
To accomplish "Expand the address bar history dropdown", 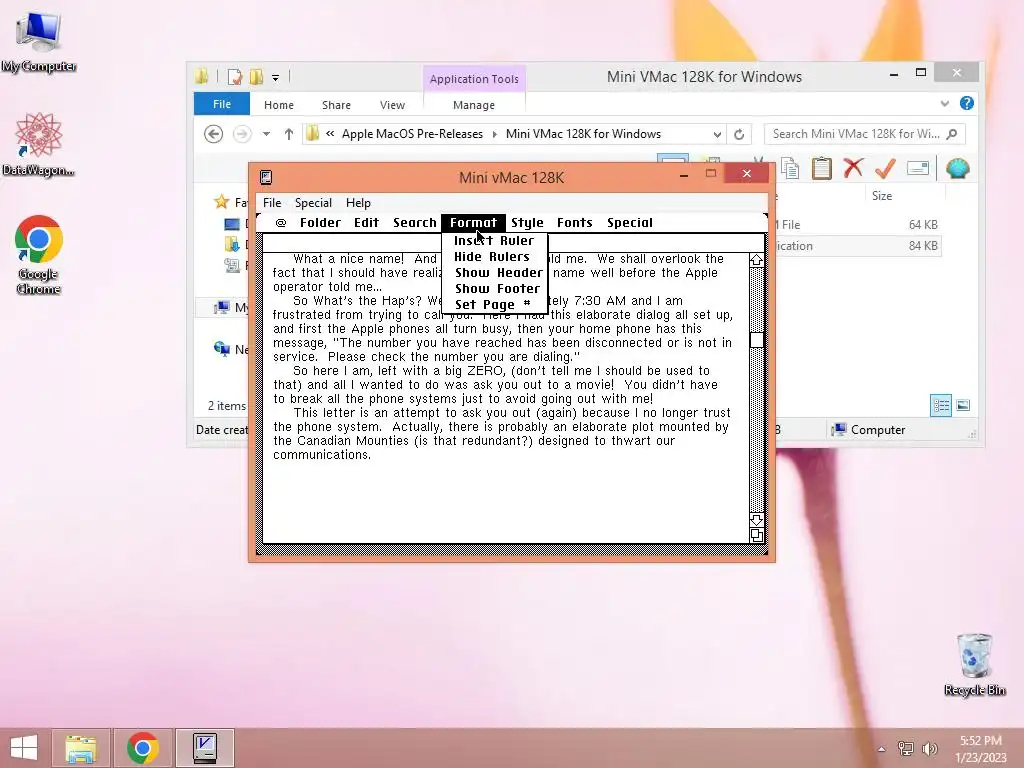I will pyautogui.click(x=717, y=135).
